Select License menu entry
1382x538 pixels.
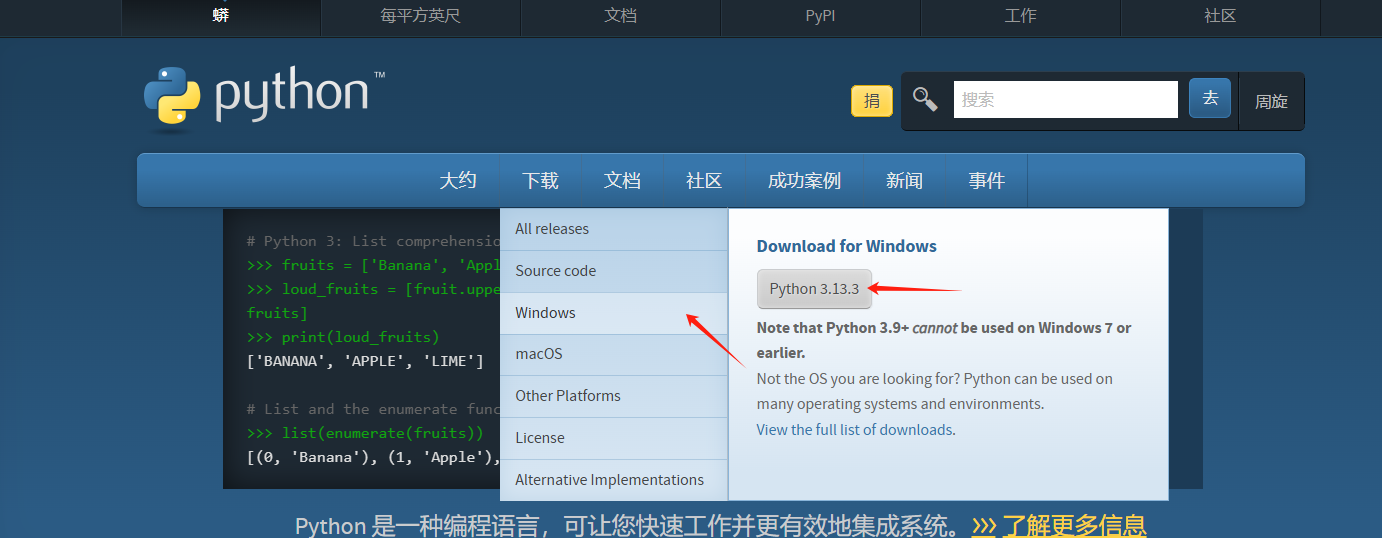point(614,438)
